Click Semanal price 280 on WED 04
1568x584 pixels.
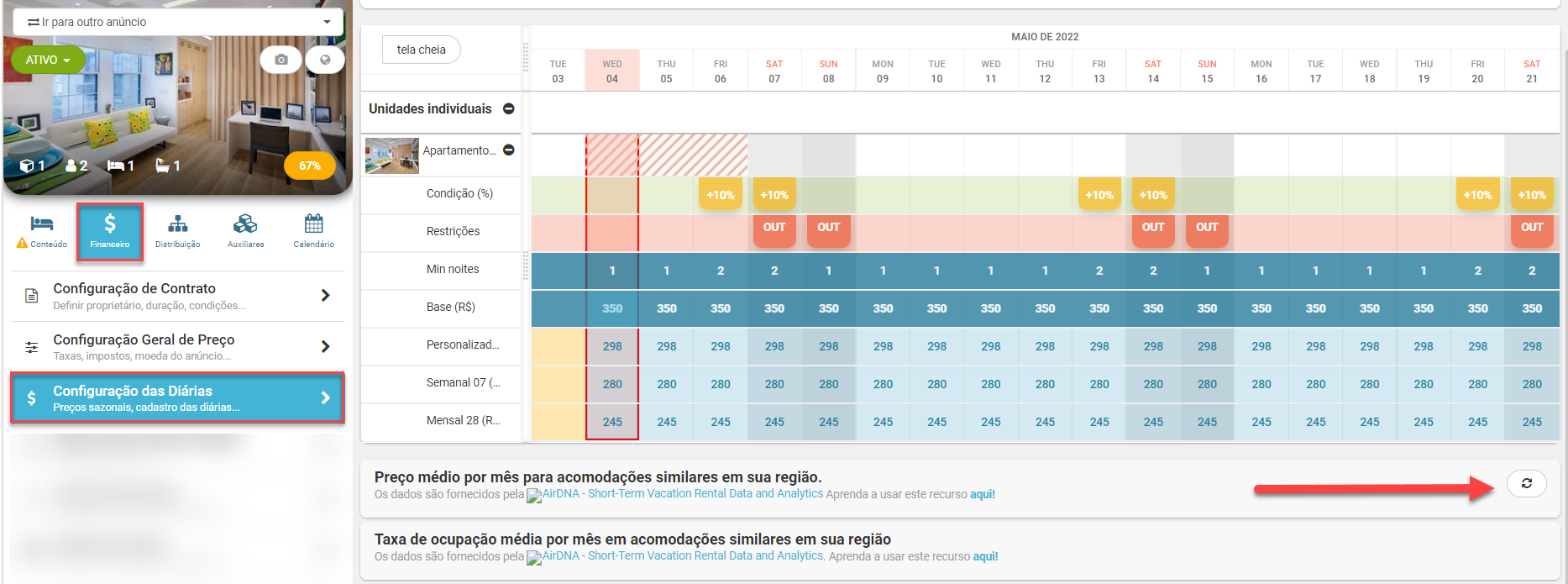point(612,384)
